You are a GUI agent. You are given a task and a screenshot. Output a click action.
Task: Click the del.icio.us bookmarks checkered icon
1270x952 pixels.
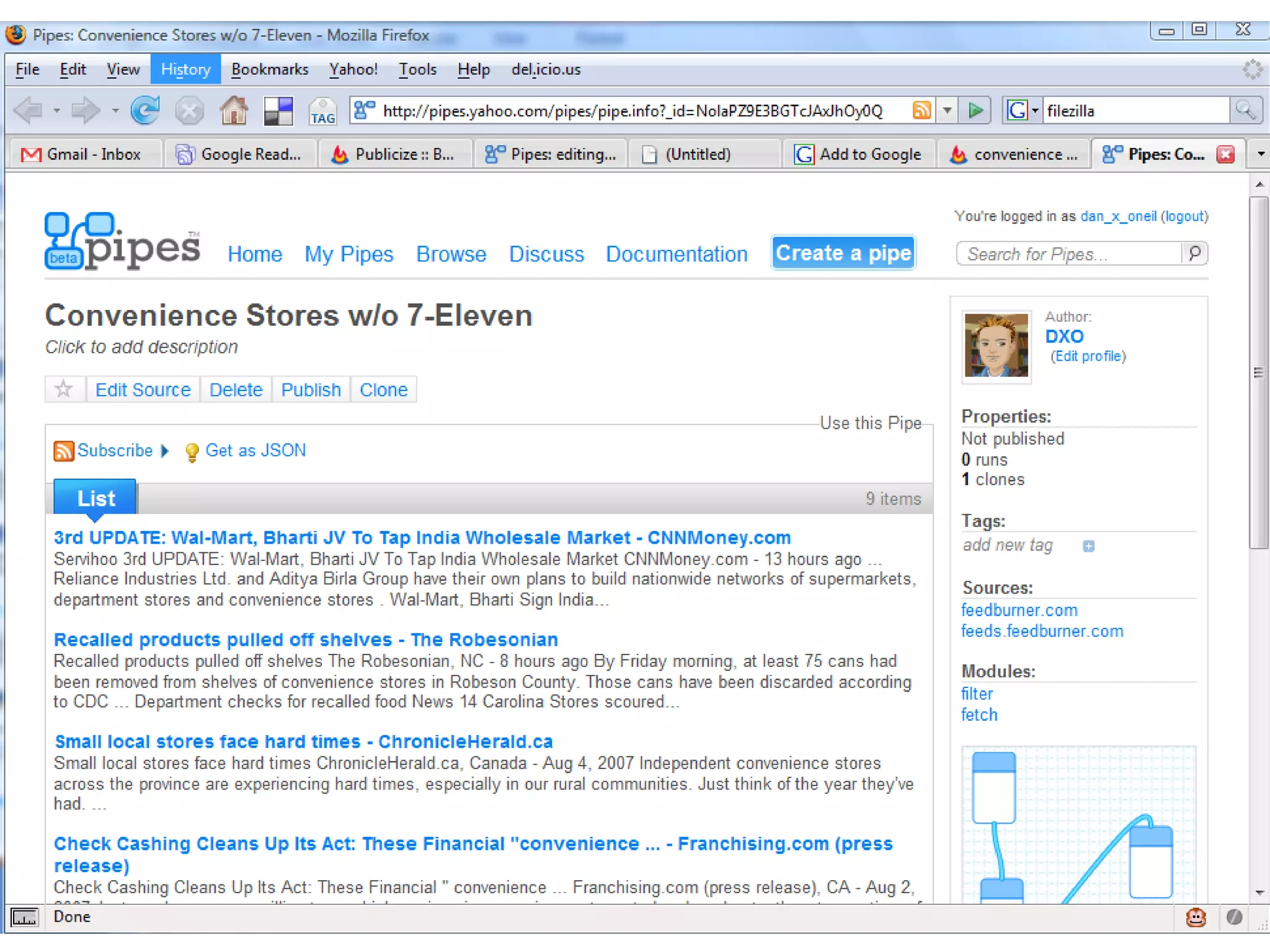click(x=278, y=112)
